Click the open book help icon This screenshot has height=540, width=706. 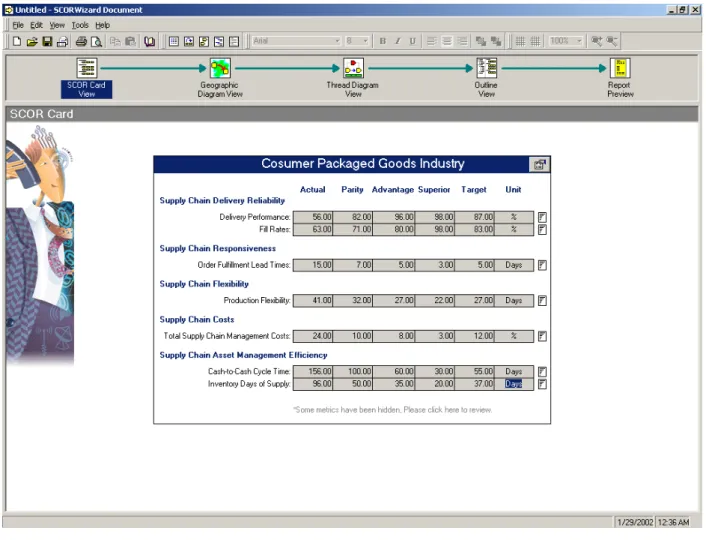(x=149, y=41)
